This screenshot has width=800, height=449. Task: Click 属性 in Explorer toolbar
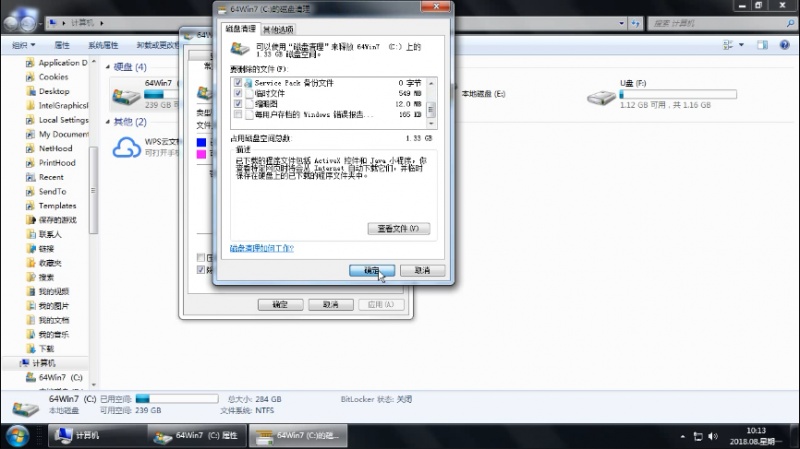point(62,45)
